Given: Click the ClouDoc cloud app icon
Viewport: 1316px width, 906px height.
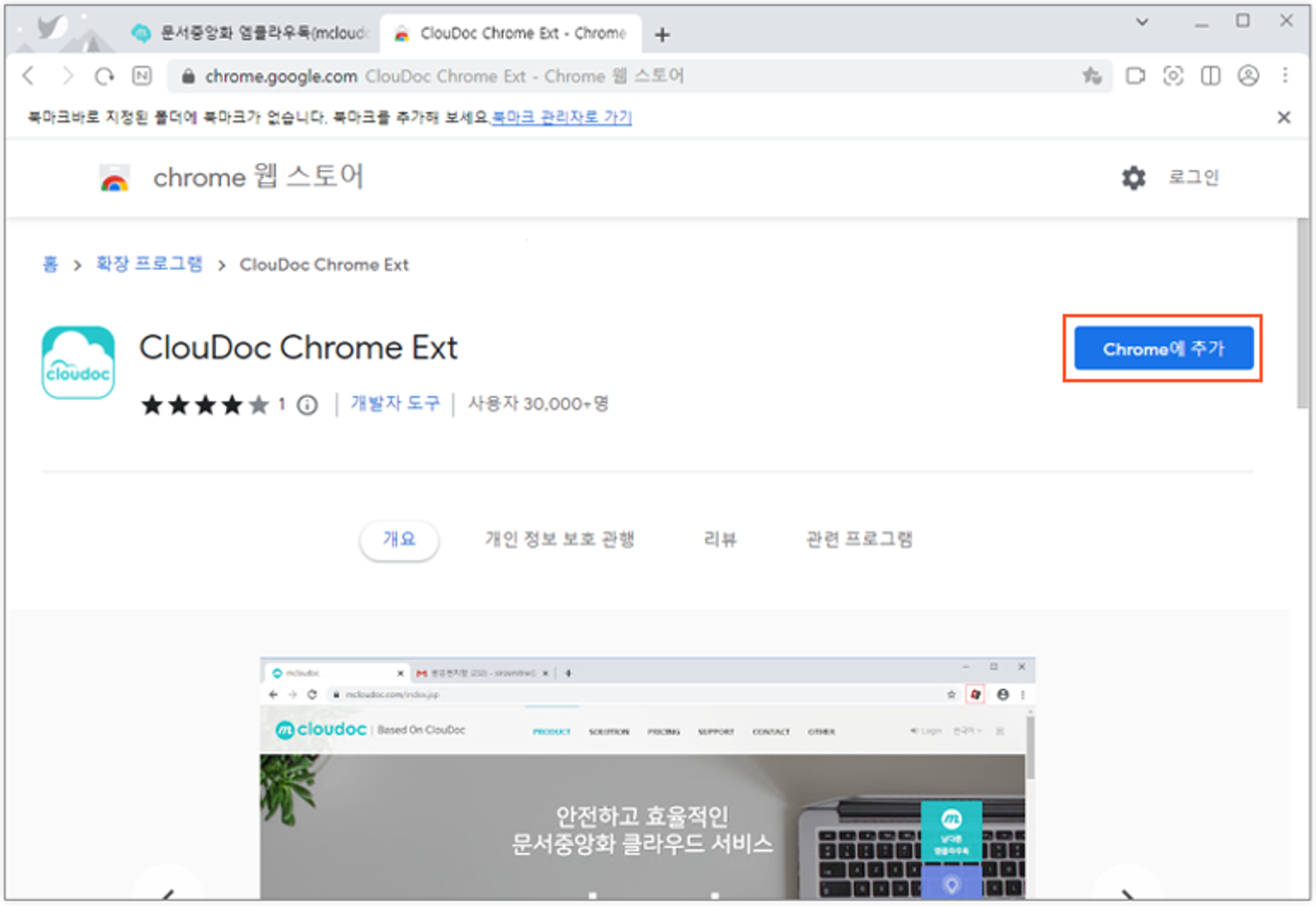Looking at the screenshot, I should (x=79, y=362).
